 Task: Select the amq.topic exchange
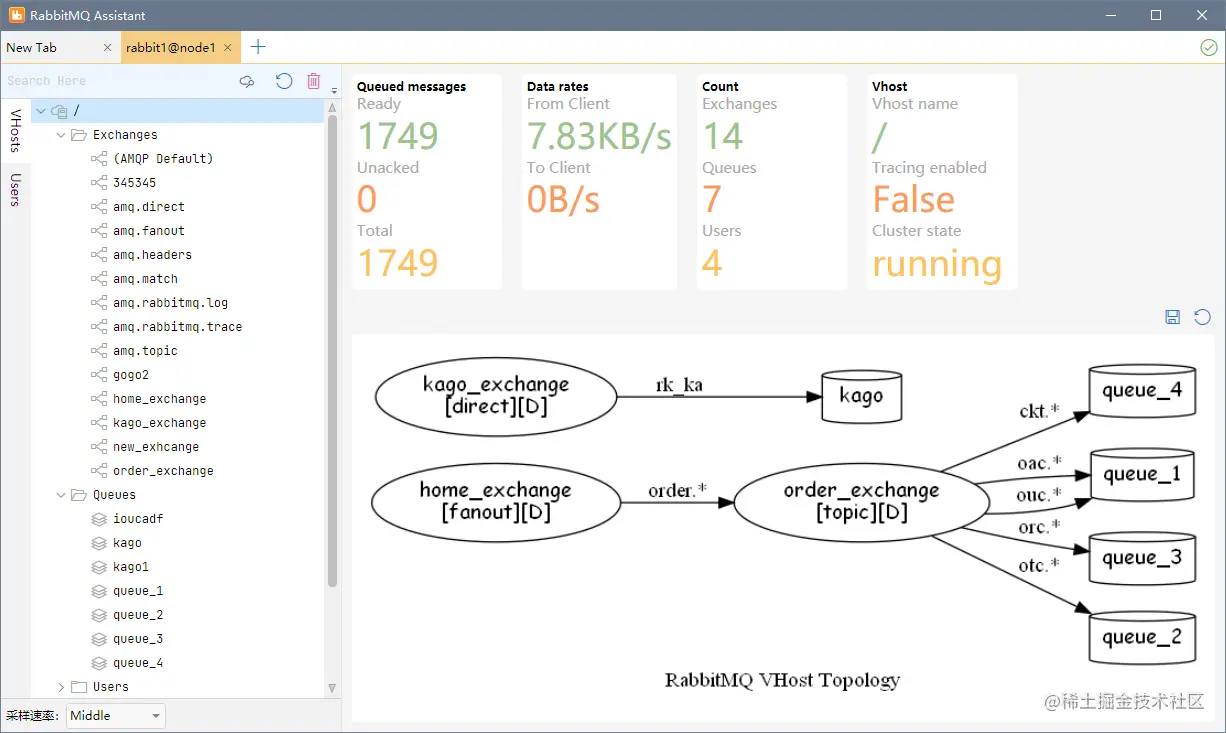point(145,351)
